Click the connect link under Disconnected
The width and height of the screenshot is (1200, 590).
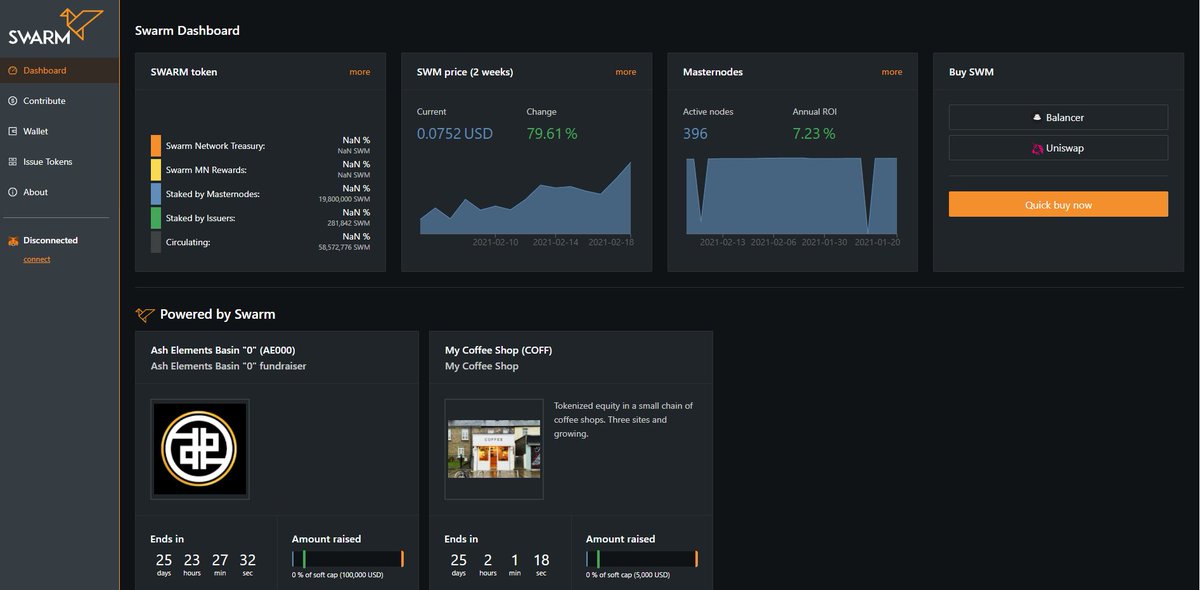click(37, 260)
